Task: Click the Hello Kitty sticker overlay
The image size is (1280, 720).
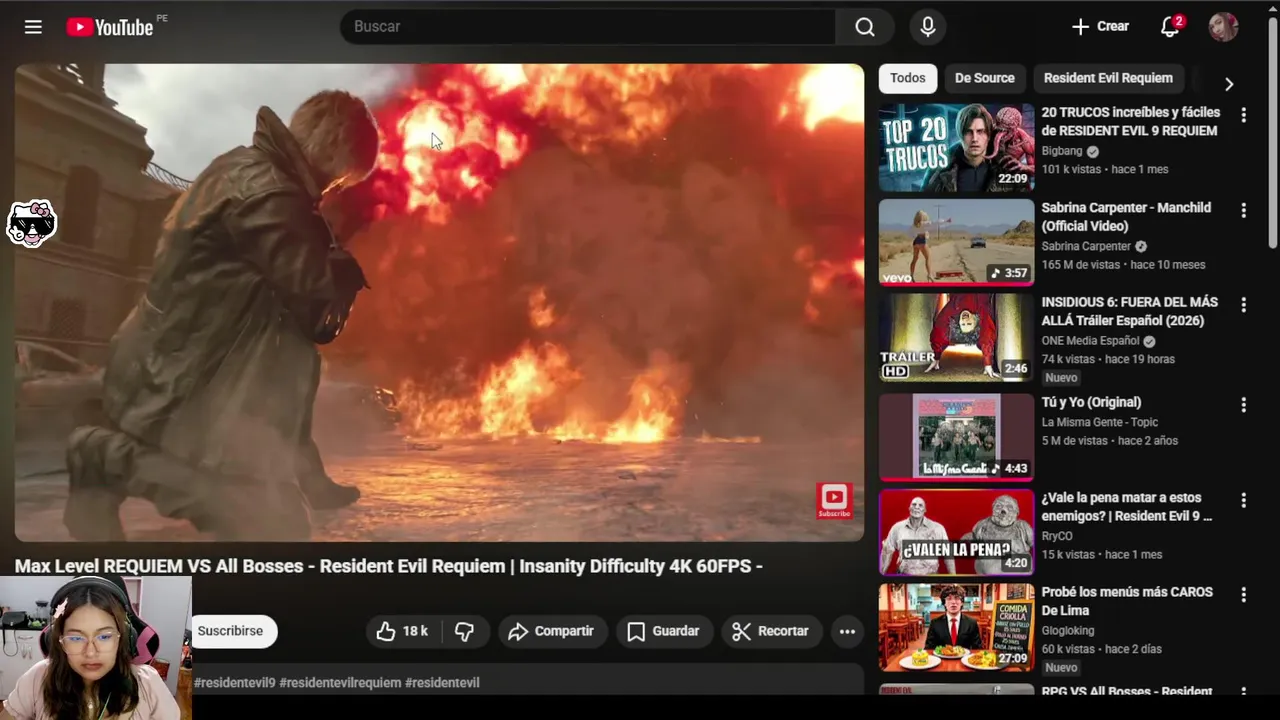Action: tap(32, 224)
